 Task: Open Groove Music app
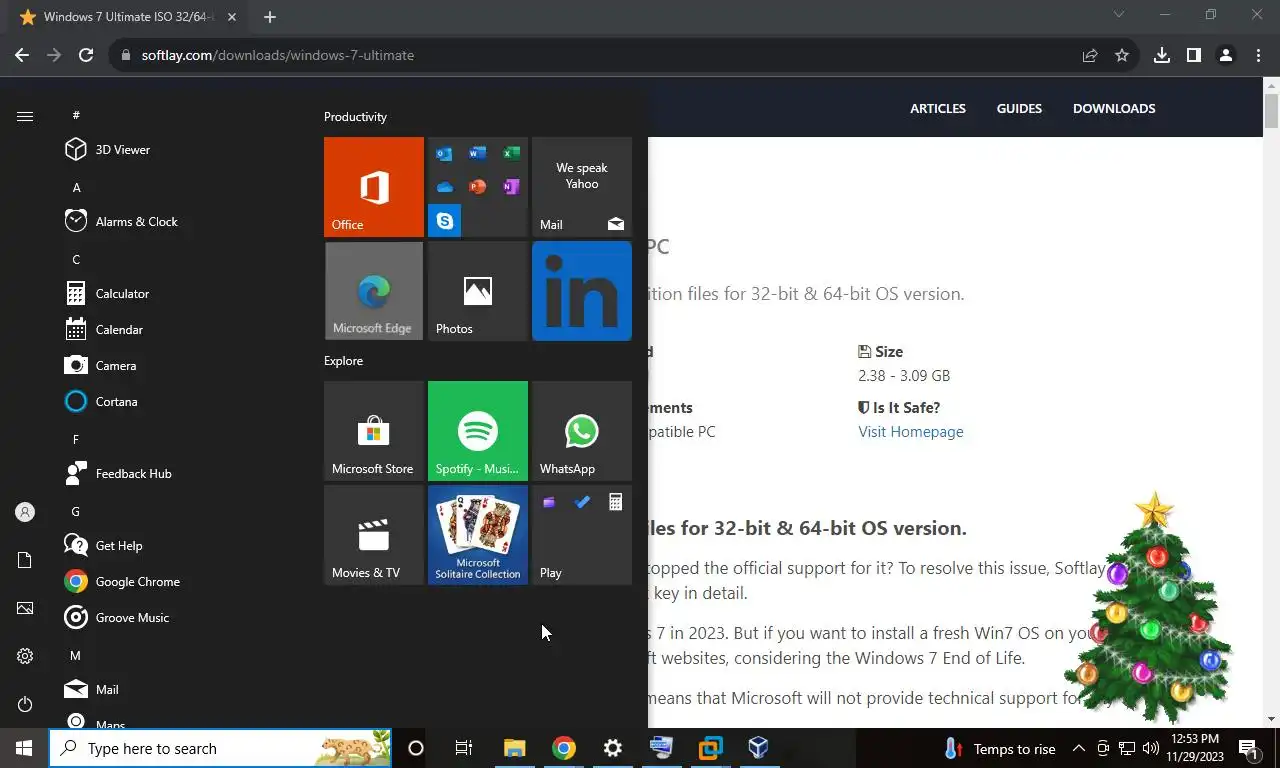184,618
